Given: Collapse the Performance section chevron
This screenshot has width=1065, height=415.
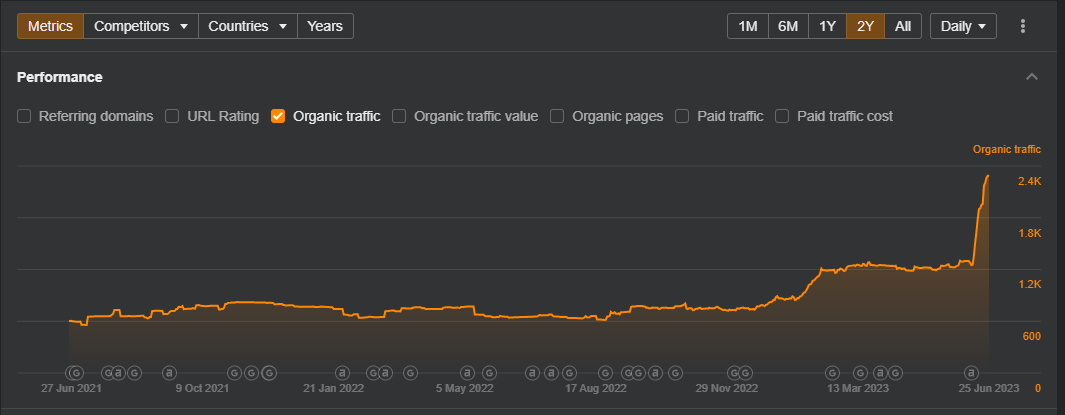Looking at the screenshot, I should (x=1032, y=77).
